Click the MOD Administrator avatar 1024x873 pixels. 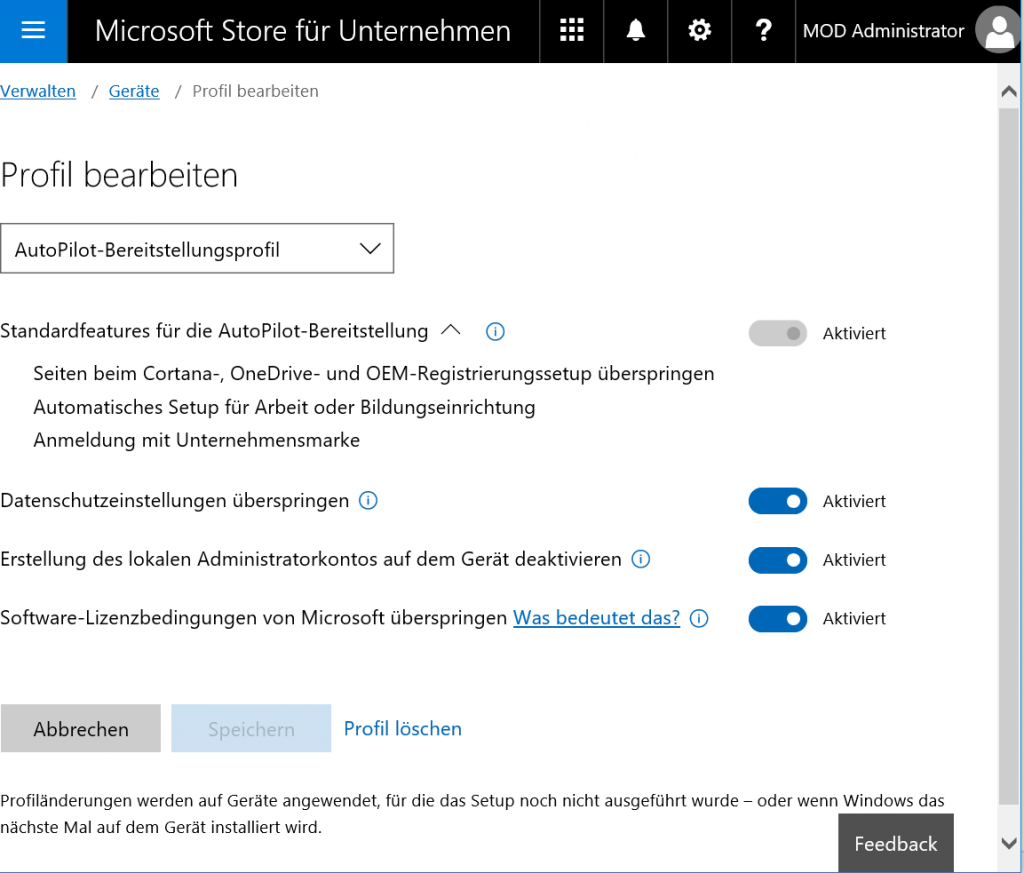998,30
